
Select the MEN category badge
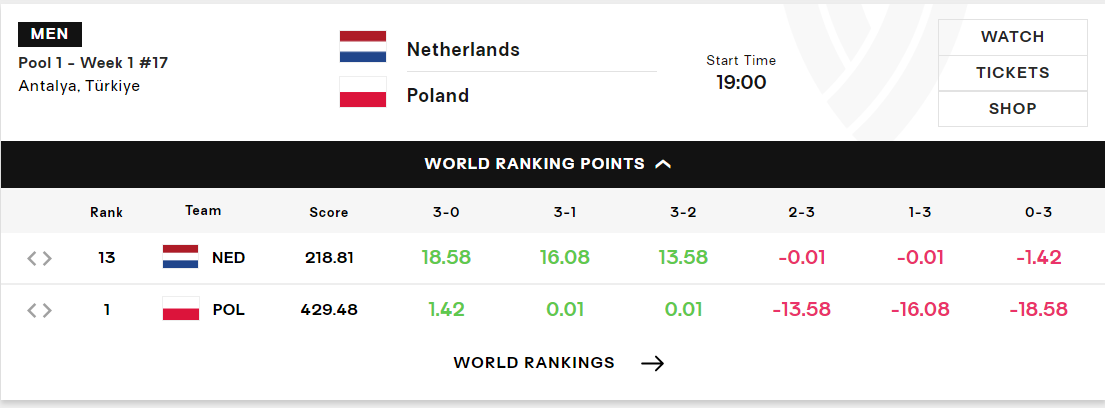pyautogui.click(x=50, y=35)
